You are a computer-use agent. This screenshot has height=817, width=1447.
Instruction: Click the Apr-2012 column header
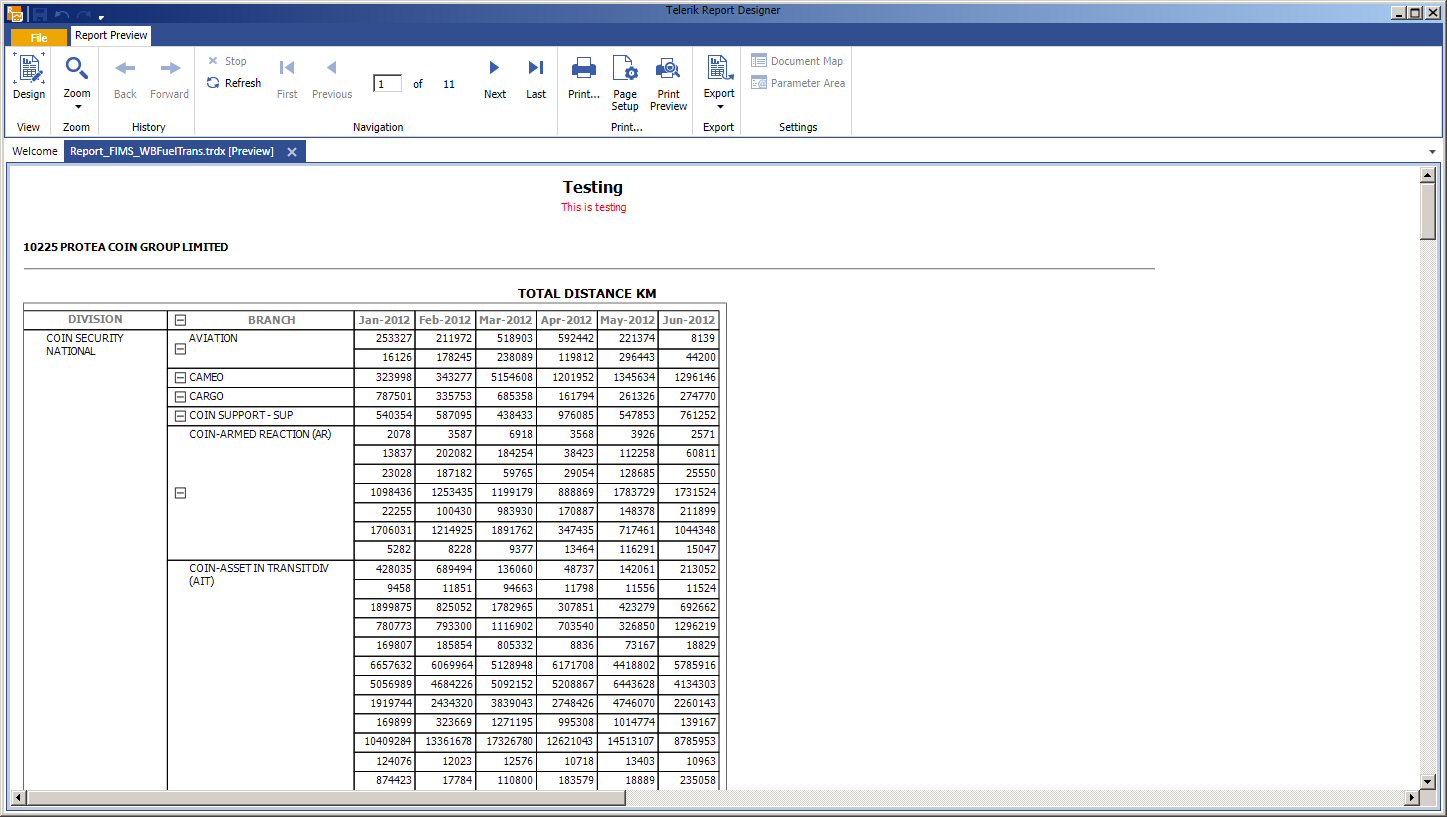tap(567, 320)
